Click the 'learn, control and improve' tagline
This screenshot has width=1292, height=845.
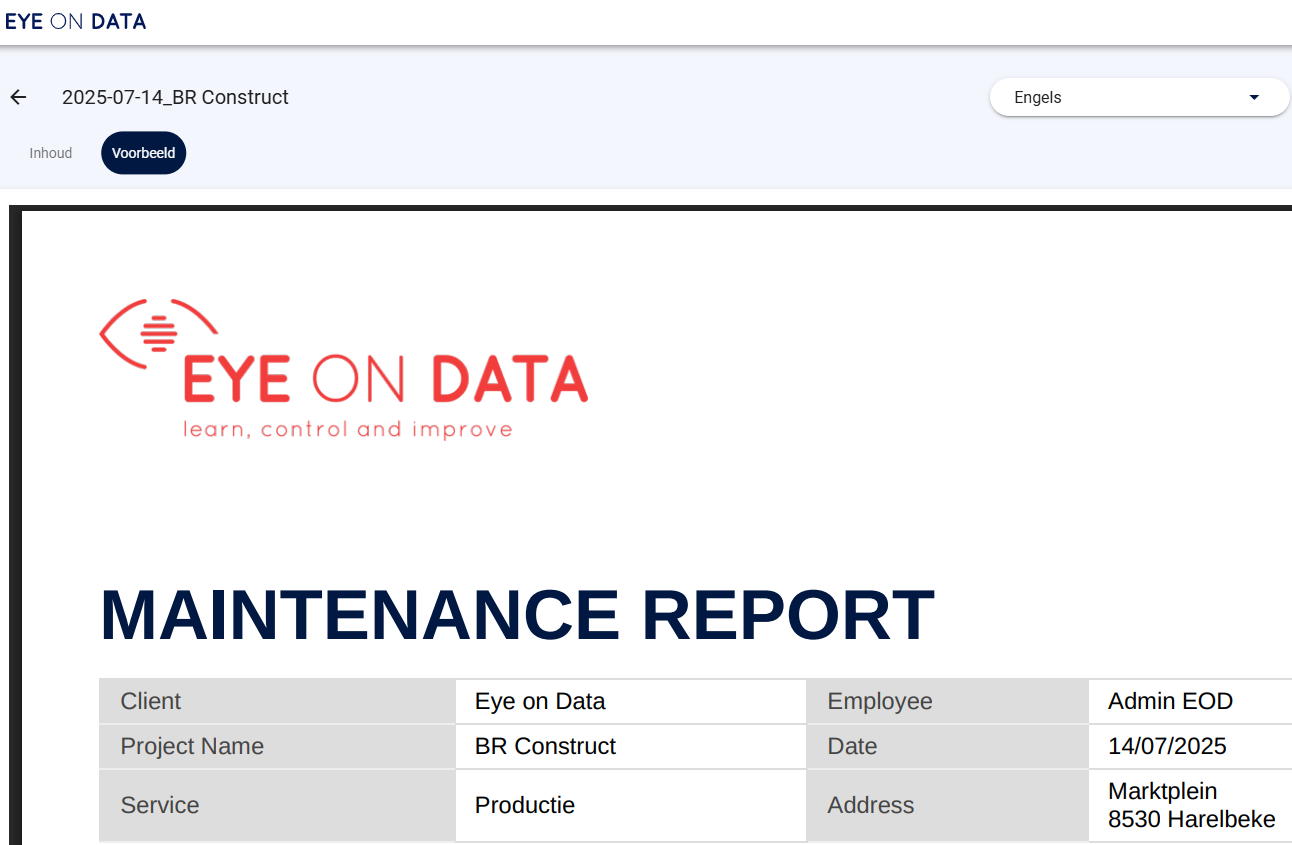click(x=347, y=430)
